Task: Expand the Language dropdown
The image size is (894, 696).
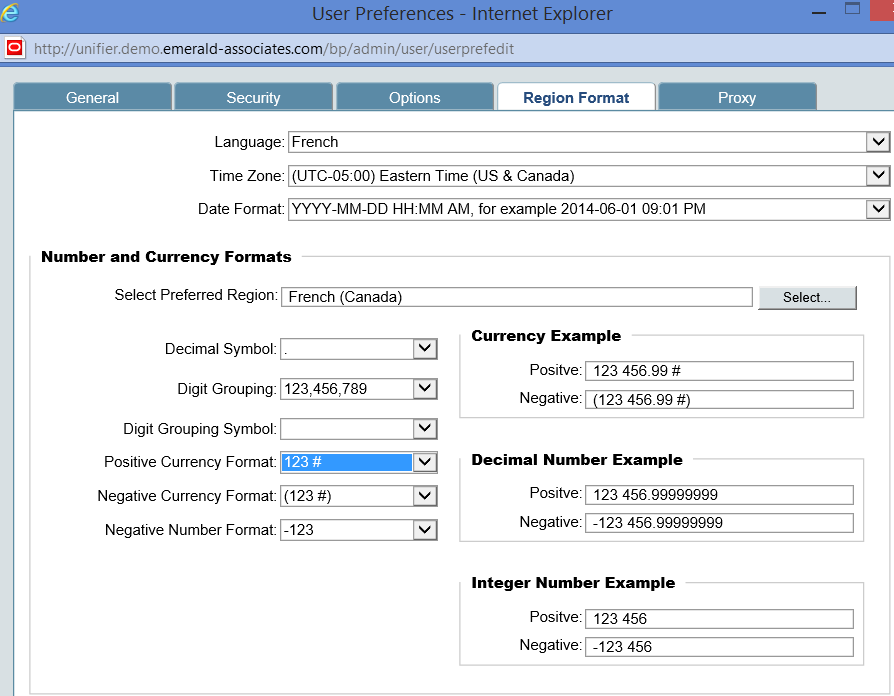Action: pos(878,142)
